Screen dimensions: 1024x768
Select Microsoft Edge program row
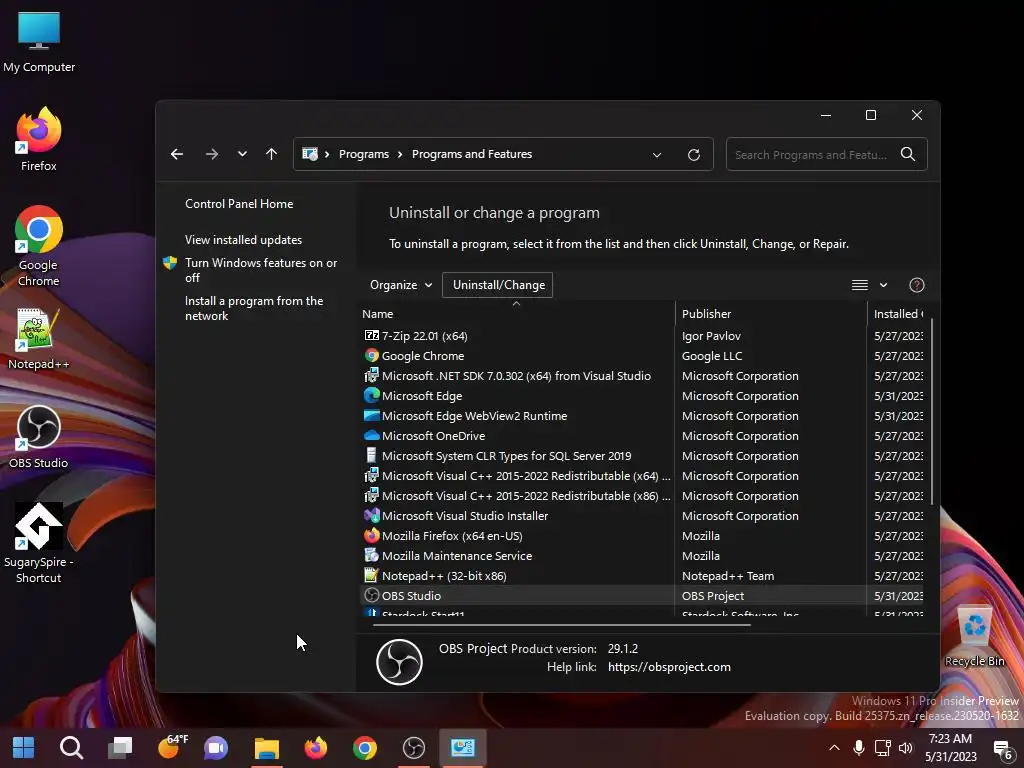643,396
